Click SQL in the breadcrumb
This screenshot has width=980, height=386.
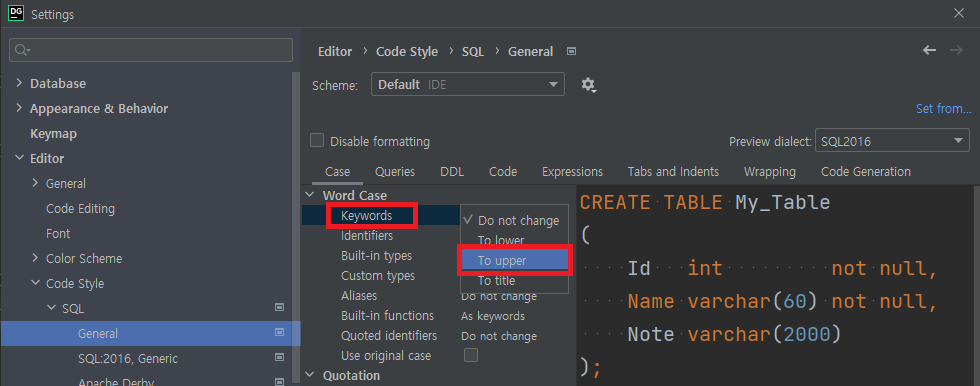tap(473, 51)
